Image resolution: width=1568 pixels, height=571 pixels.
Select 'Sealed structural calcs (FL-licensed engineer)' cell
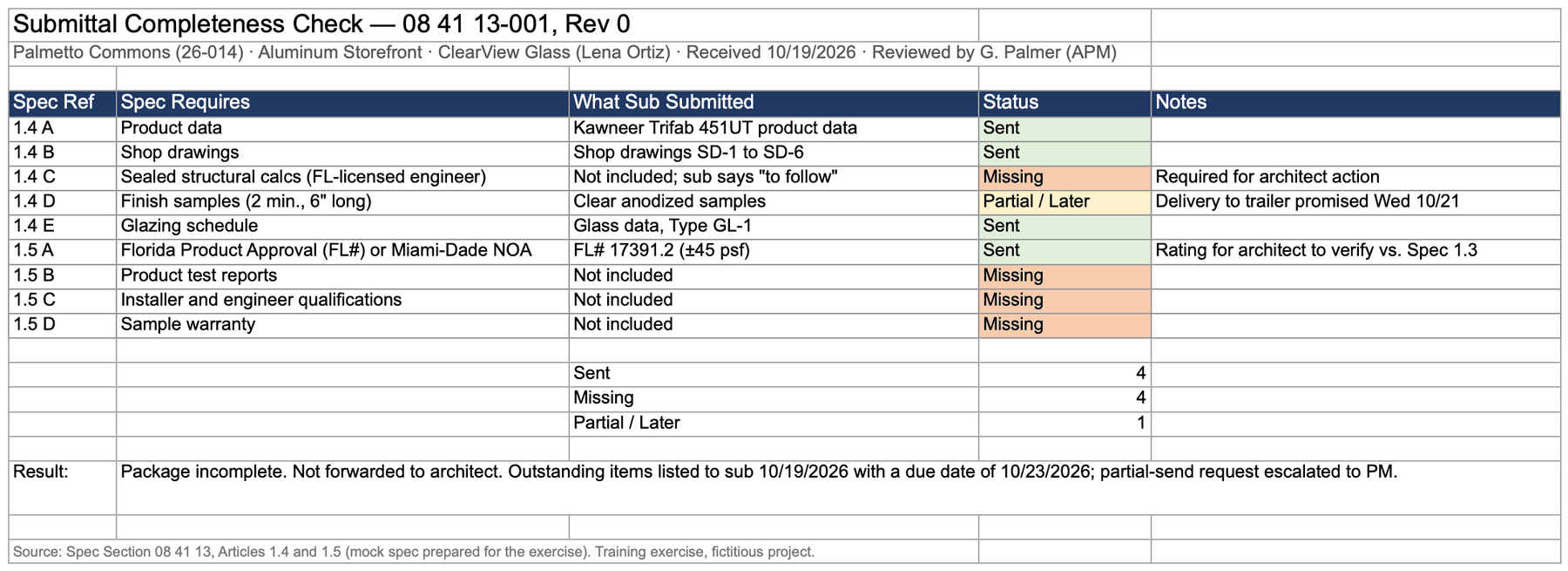342,177
